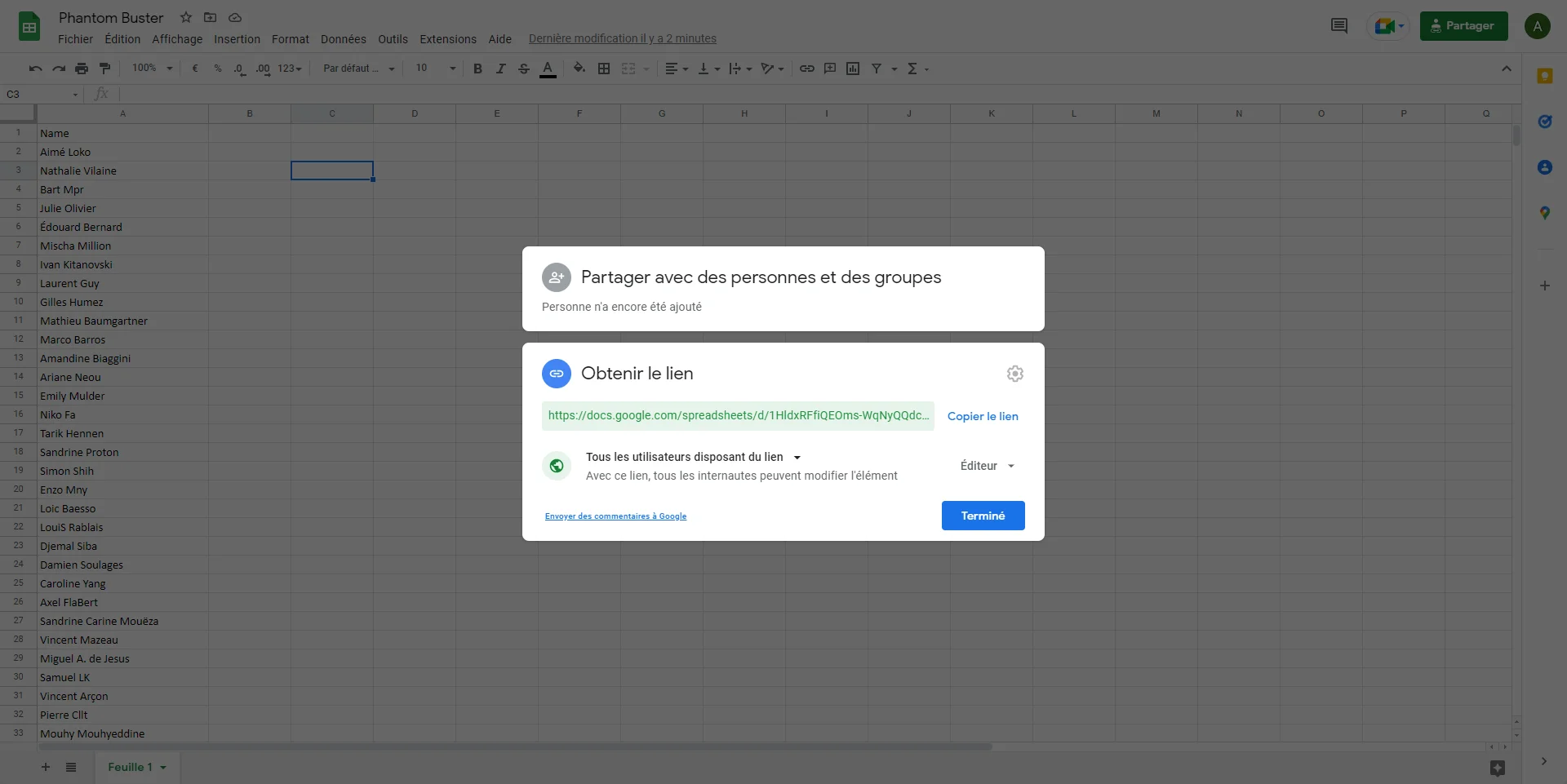Click the insert comment icon
Viewport: 1567px width, 784px height.
tap(830, 69)
